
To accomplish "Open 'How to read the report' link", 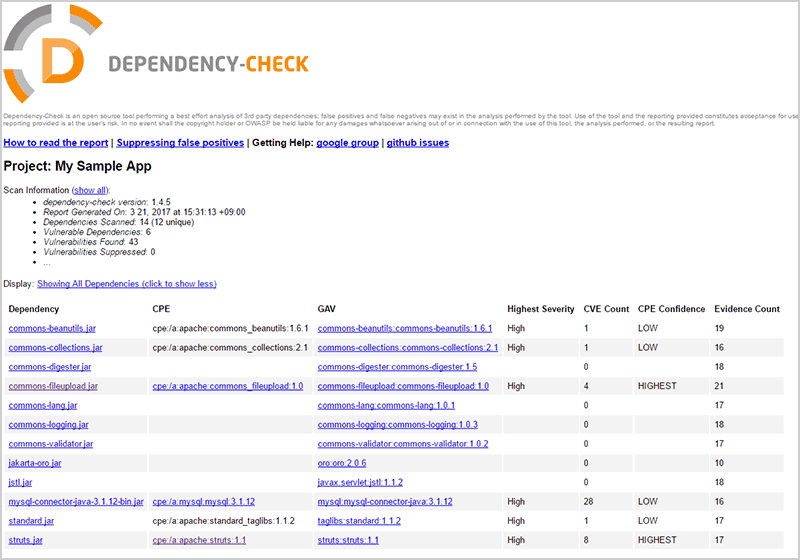I will [56, 143].
